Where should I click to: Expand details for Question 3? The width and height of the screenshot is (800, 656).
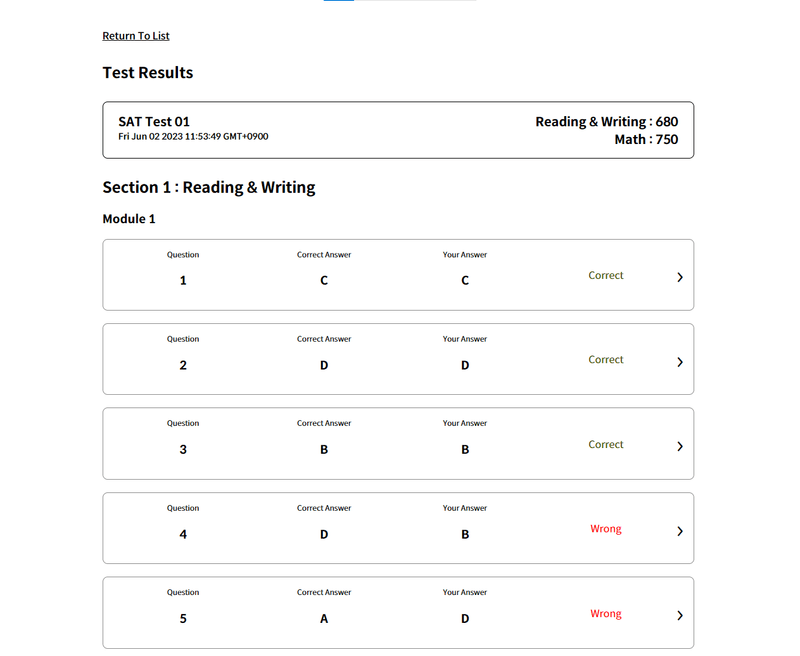point(680,447)
